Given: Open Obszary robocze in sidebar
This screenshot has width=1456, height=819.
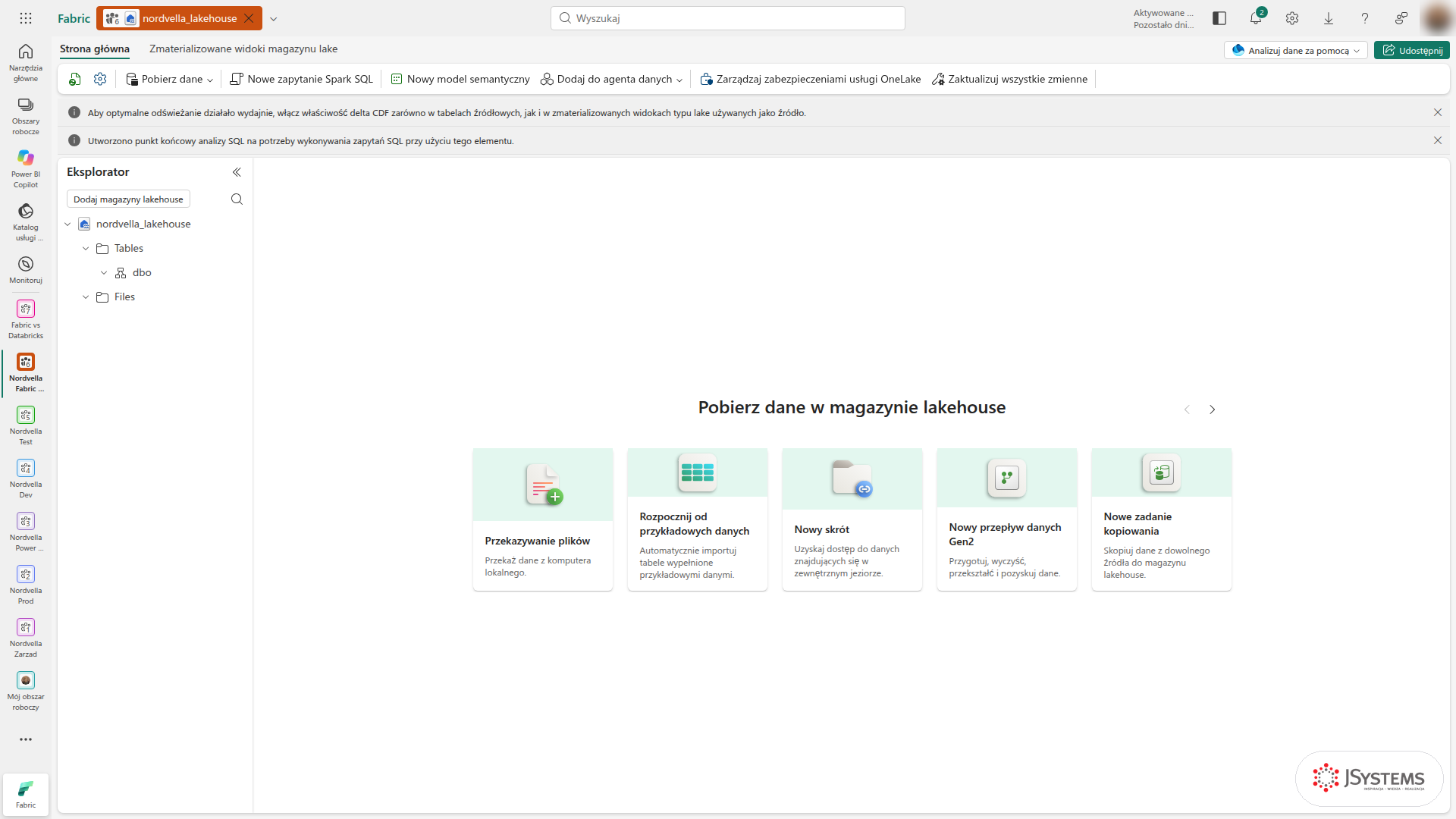Looking at the screenshot, I should tap(26, 116).
